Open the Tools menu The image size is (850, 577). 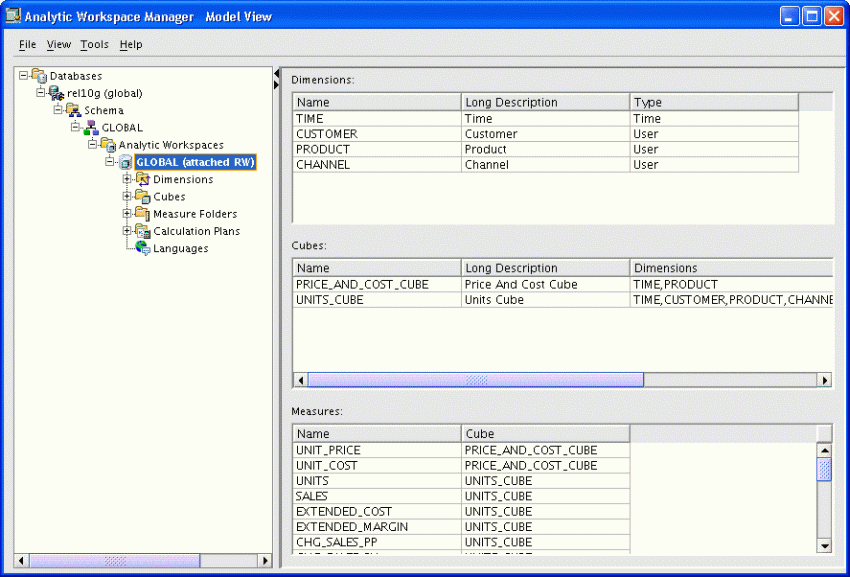(94, 44)
